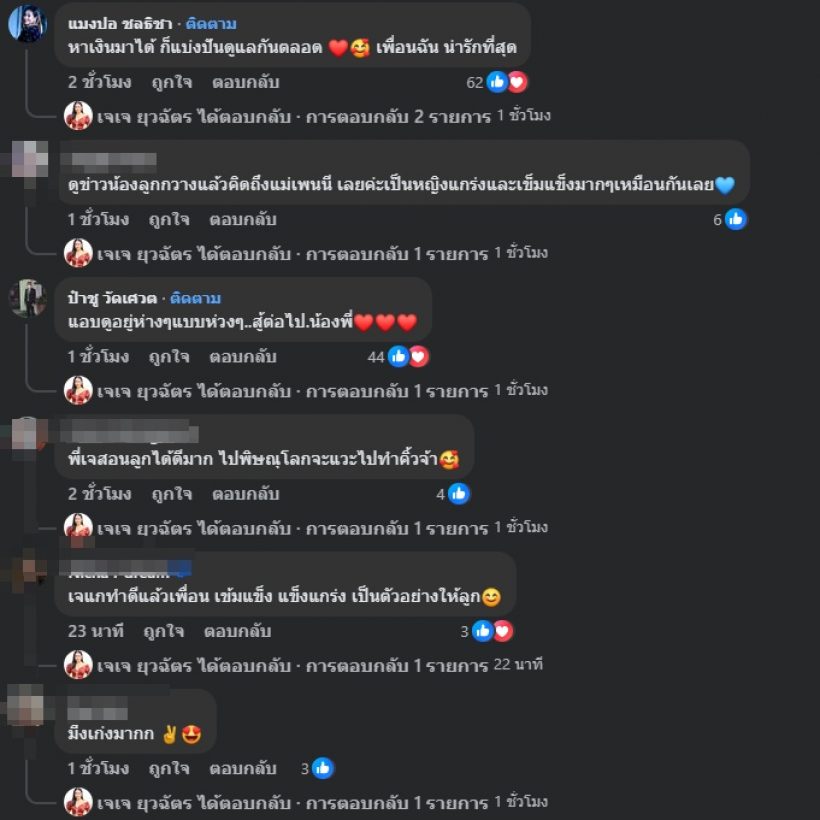820x820 pixels.
Task: Open the commenter name แมงปอ ชลธิชา
Action: click(x=120, y=24)
